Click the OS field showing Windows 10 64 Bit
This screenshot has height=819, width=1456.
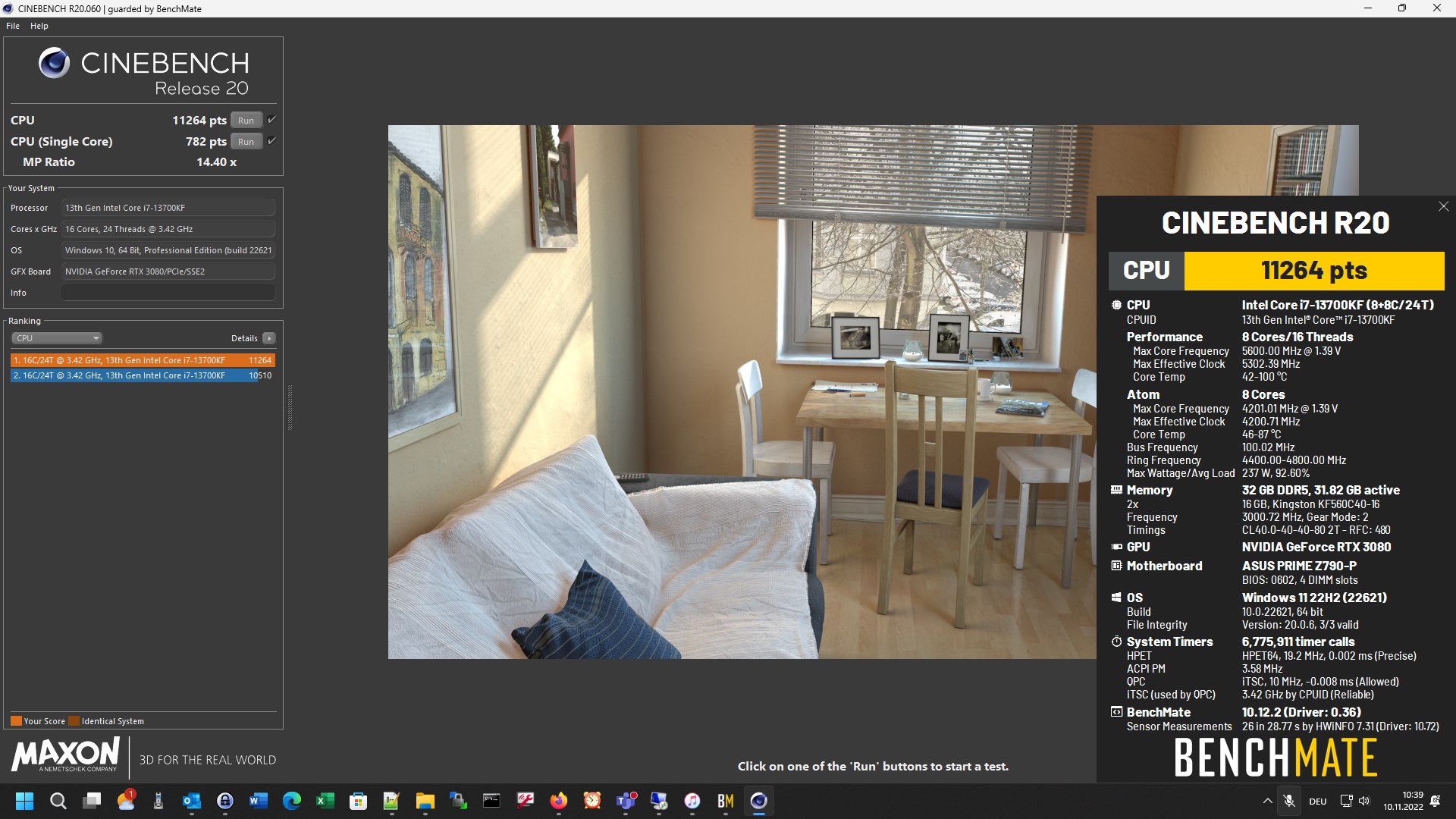pos(168,250)
